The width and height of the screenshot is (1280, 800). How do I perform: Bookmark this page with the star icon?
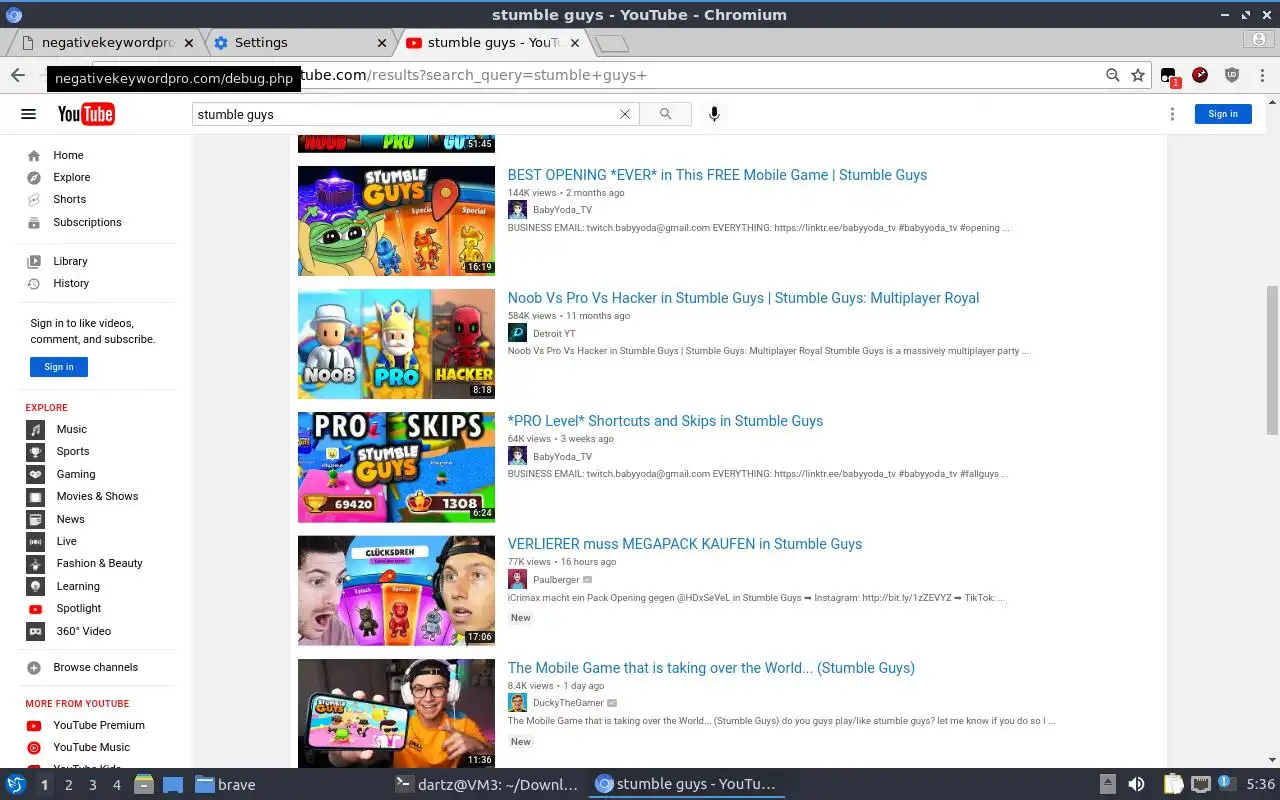1138,75
